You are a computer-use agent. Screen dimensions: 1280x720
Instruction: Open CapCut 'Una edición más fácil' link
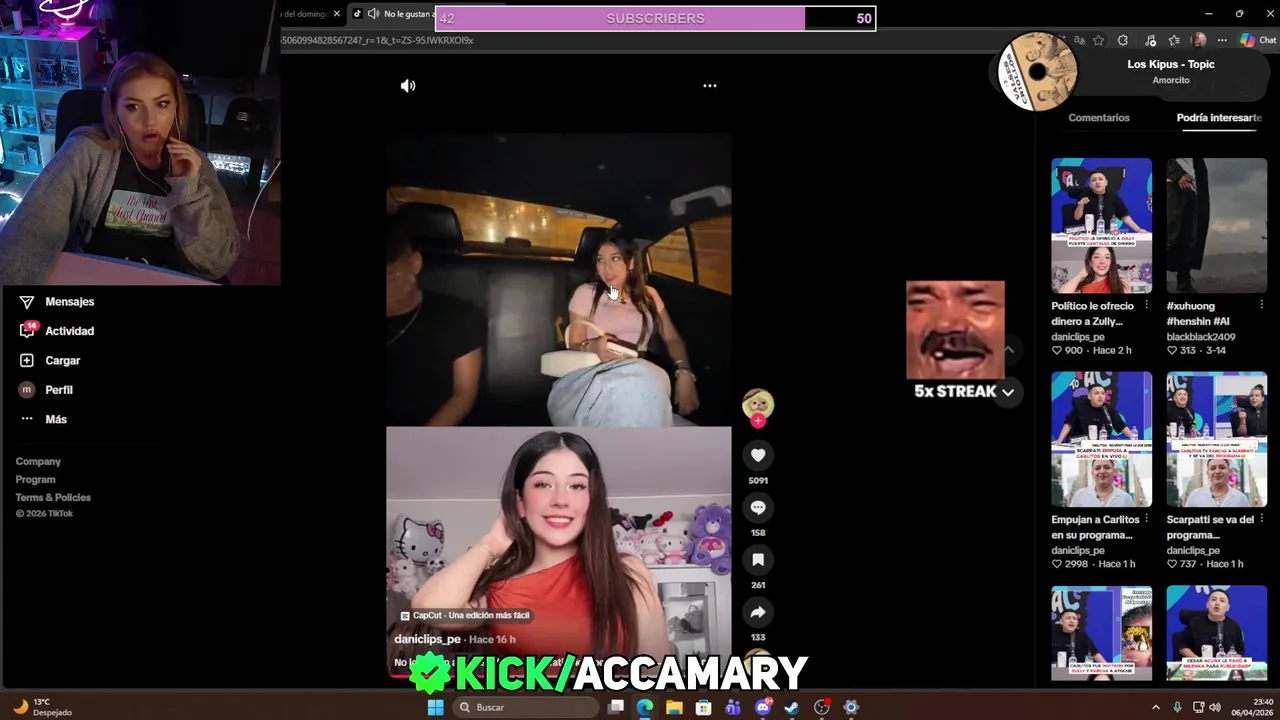tap(465, 615)
